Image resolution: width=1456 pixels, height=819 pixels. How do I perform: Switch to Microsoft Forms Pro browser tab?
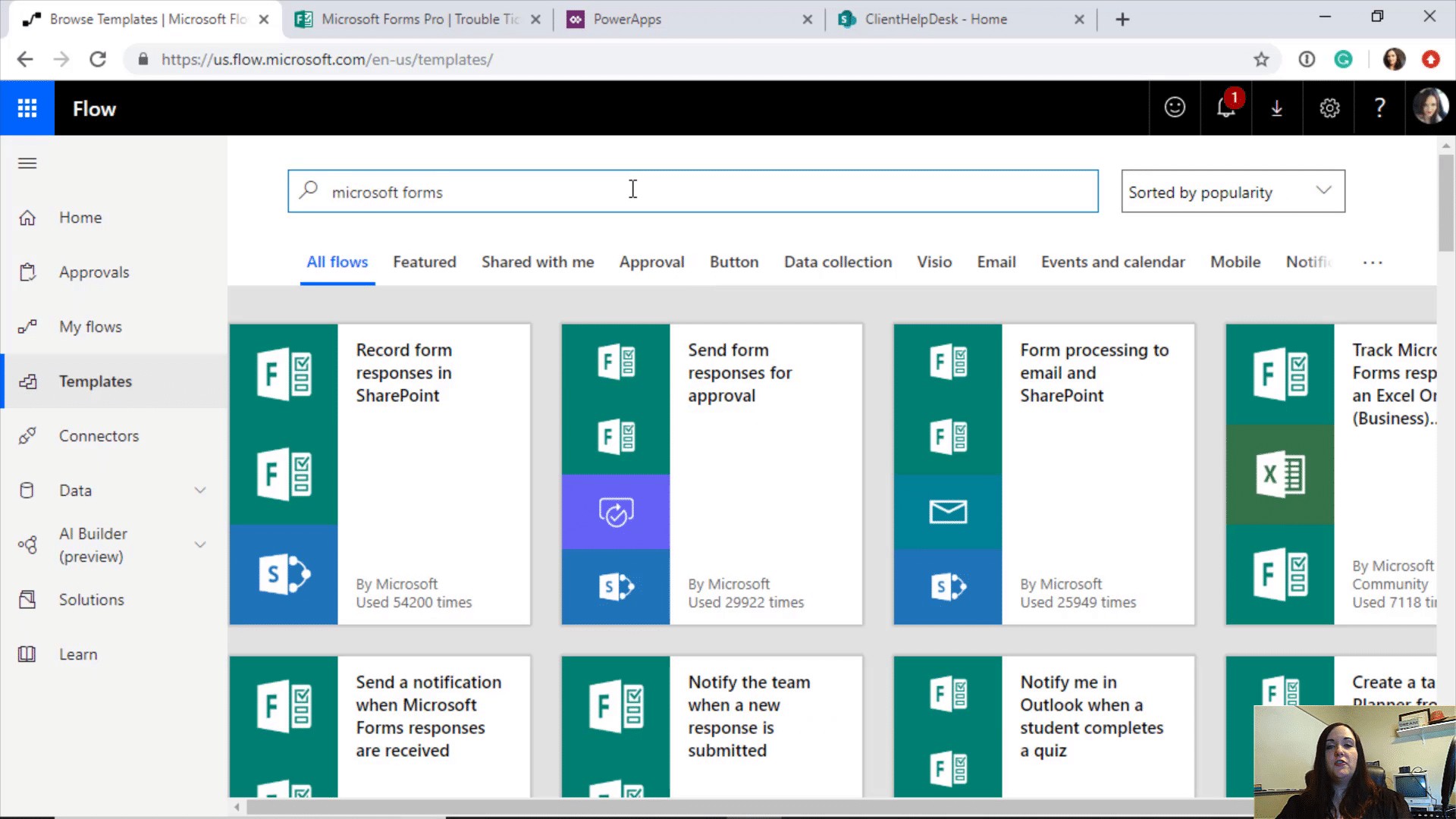417,20
